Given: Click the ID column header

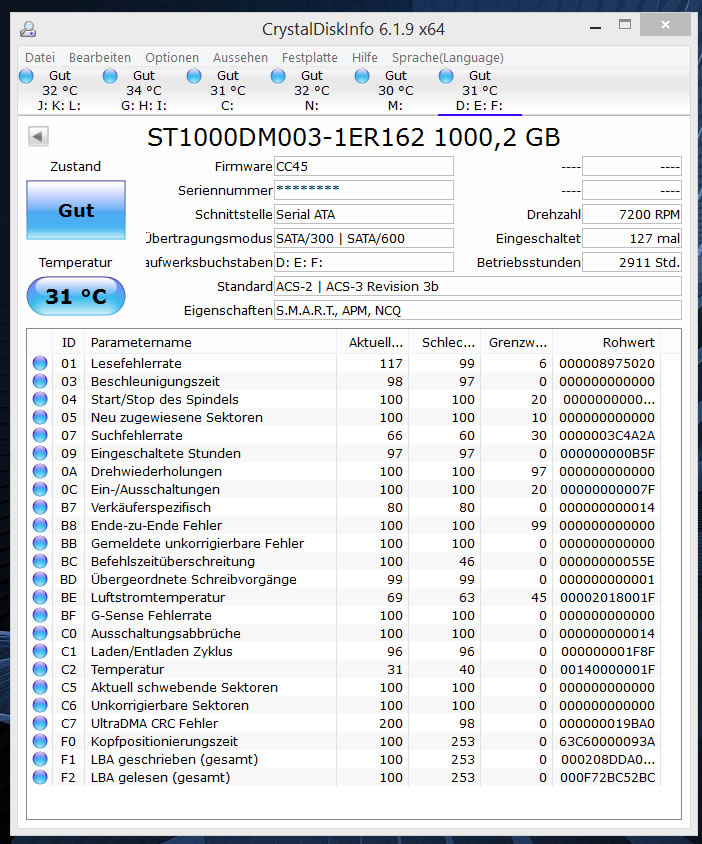Looking at the screenshot, I should pyautogui.click(x=68, y=342).
